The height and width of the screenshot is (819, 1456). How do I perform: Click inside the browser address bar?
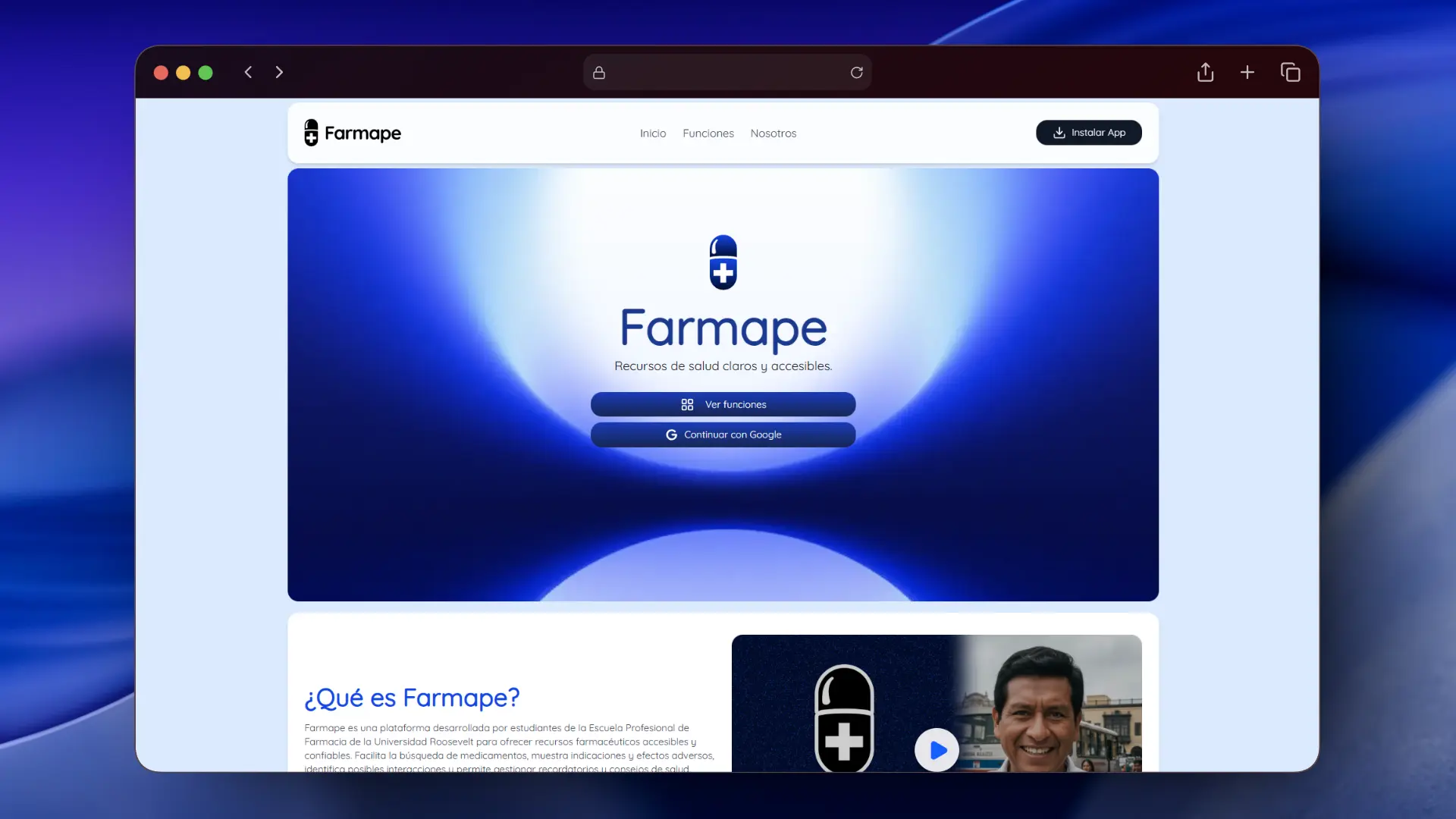(x=728, y=72)
